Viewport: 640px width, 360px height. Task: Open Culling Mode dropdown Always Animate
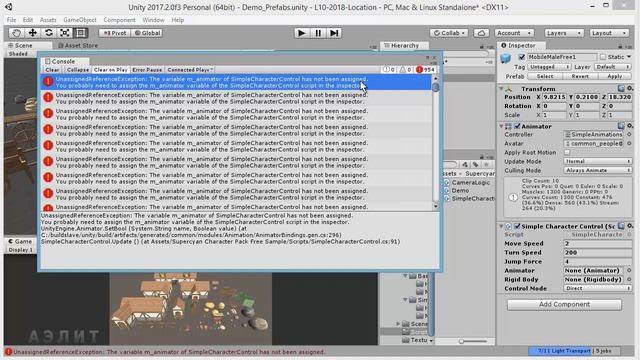(598, 170)
